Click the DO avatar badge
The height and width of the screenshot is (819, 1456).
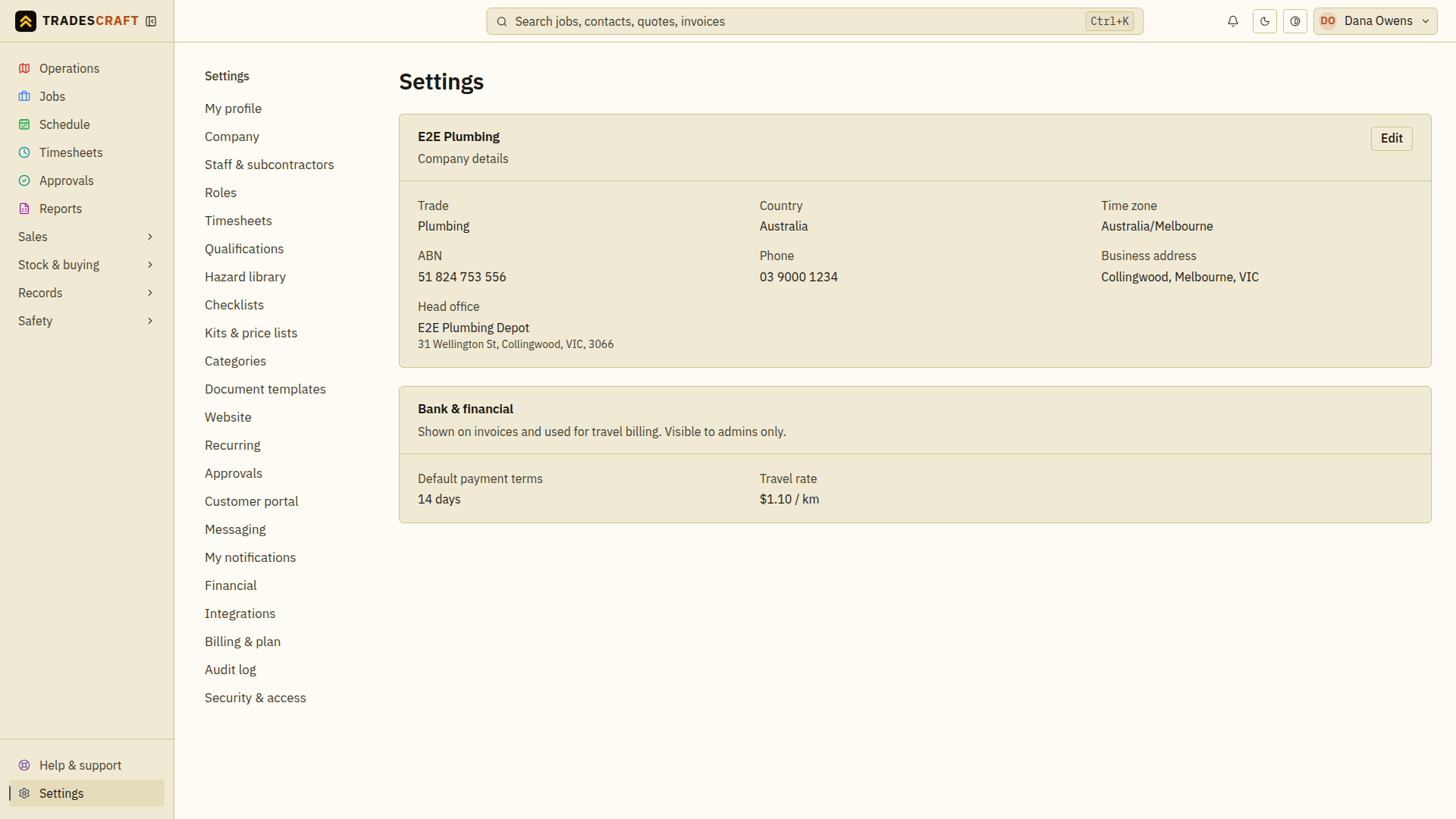tap(1328, 21)
